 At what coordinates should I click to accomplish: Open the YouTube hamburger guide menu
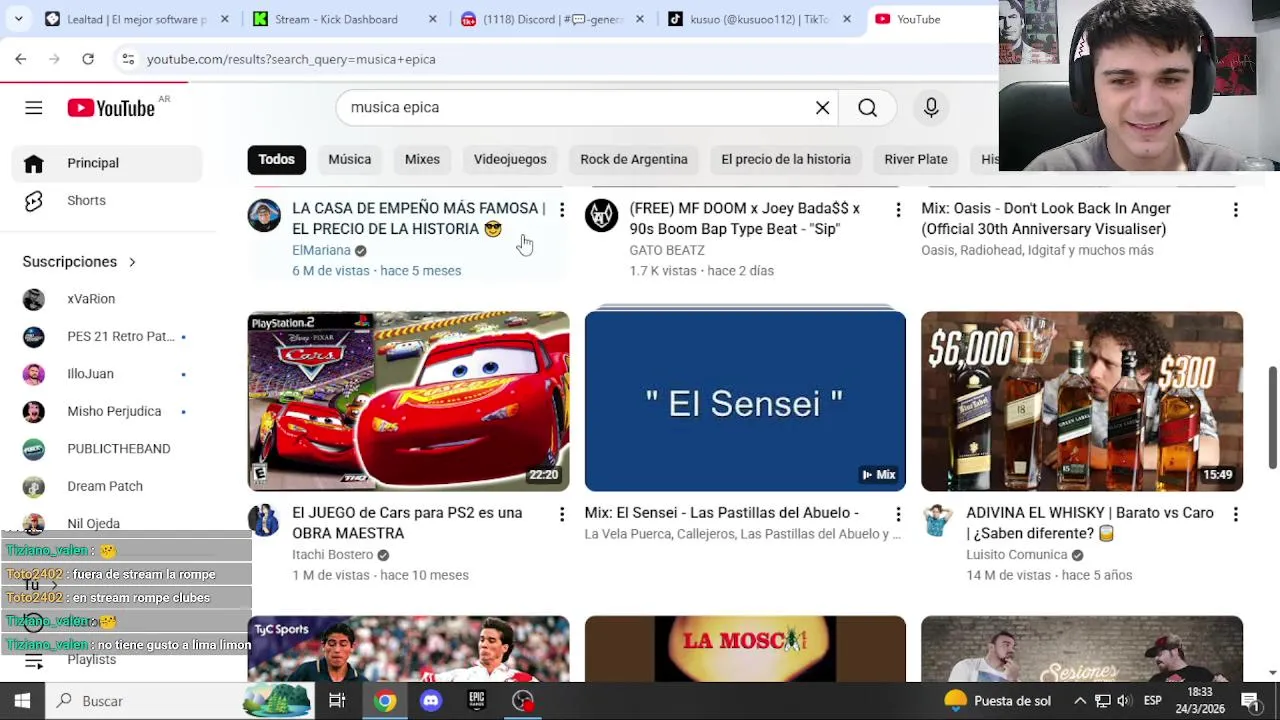[x=34, y=108]
